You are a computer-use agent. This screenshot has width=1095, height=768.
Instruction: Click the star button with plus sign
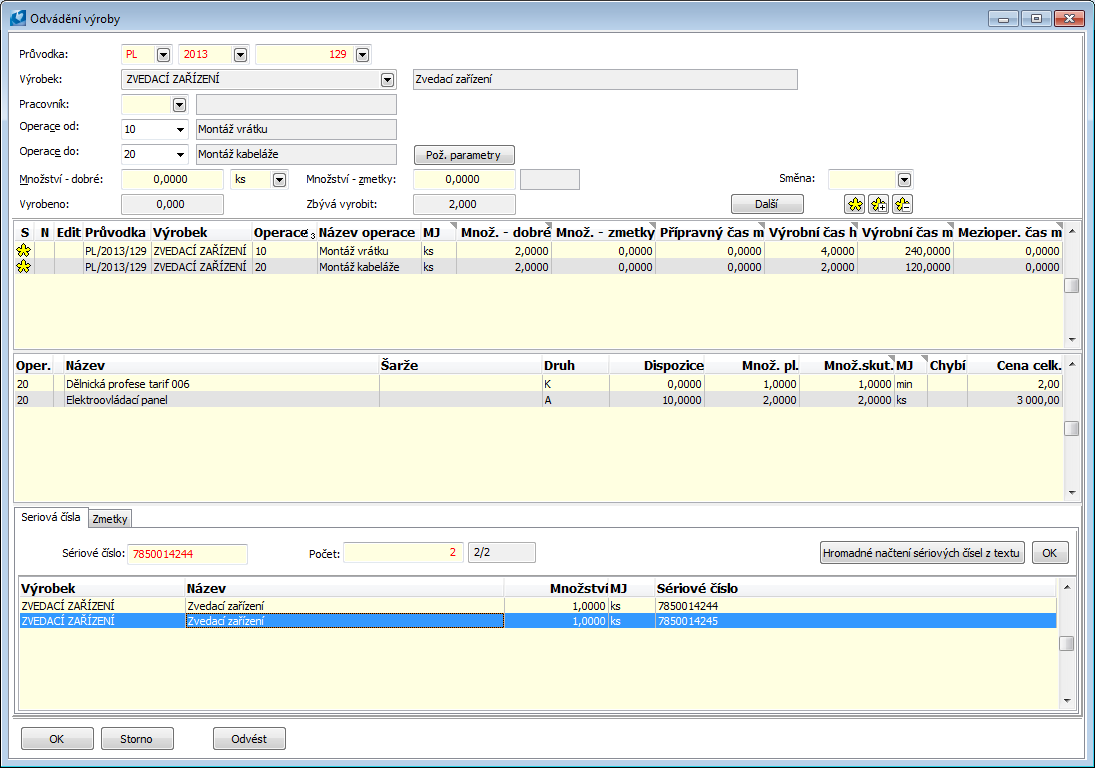(878, 204)
